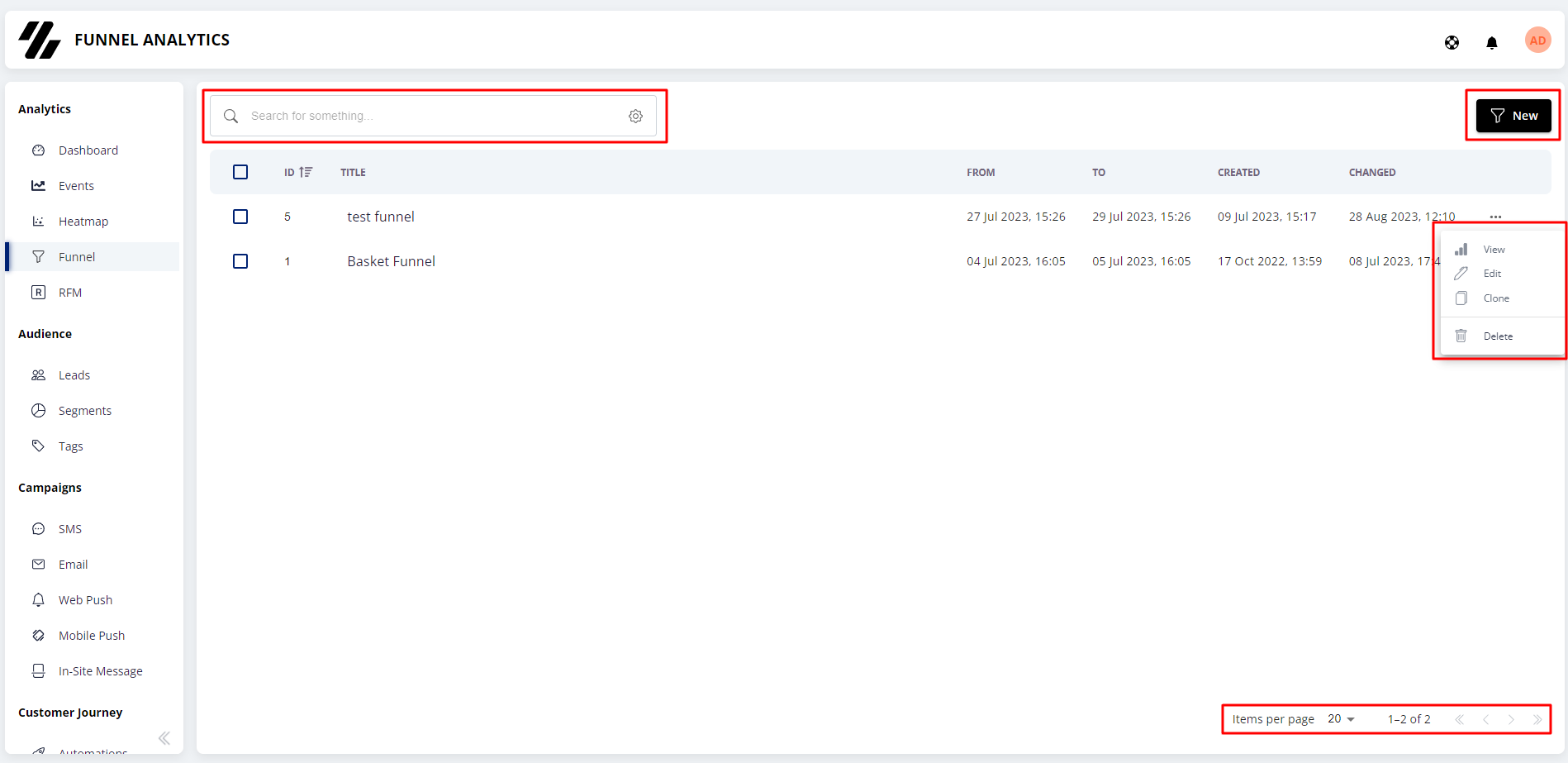The width and height of the screenshot is (1568, 763).
Task: Click 27 Jul 2023, 15:26 from date
Action: (x=1016, y=217)
